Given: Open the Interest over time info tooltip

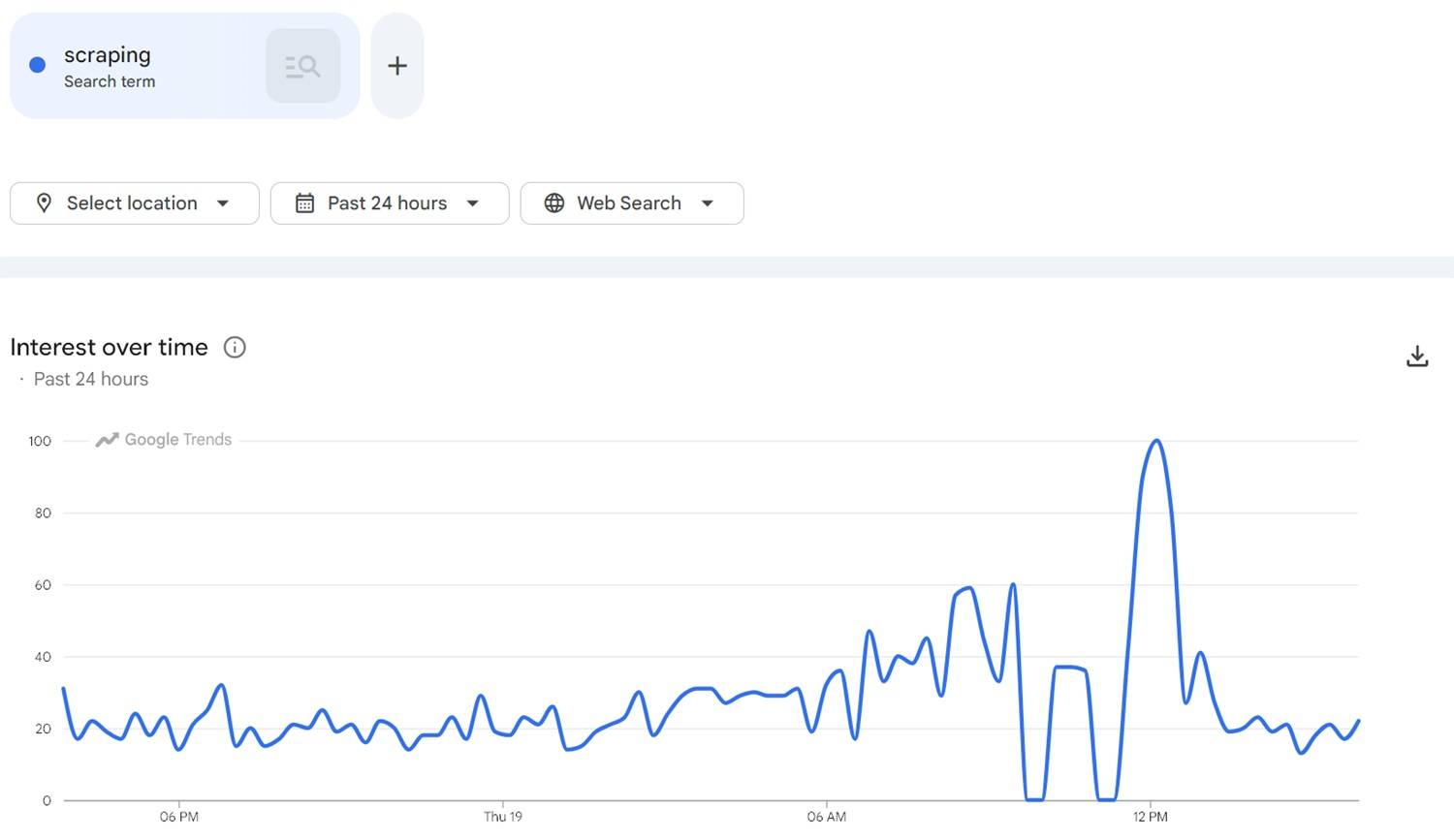Looking at the screenshot, I should 234,347.
